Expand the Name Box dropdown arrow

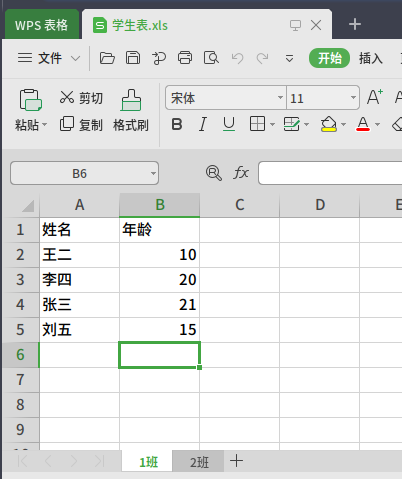[x=153, y=173]
